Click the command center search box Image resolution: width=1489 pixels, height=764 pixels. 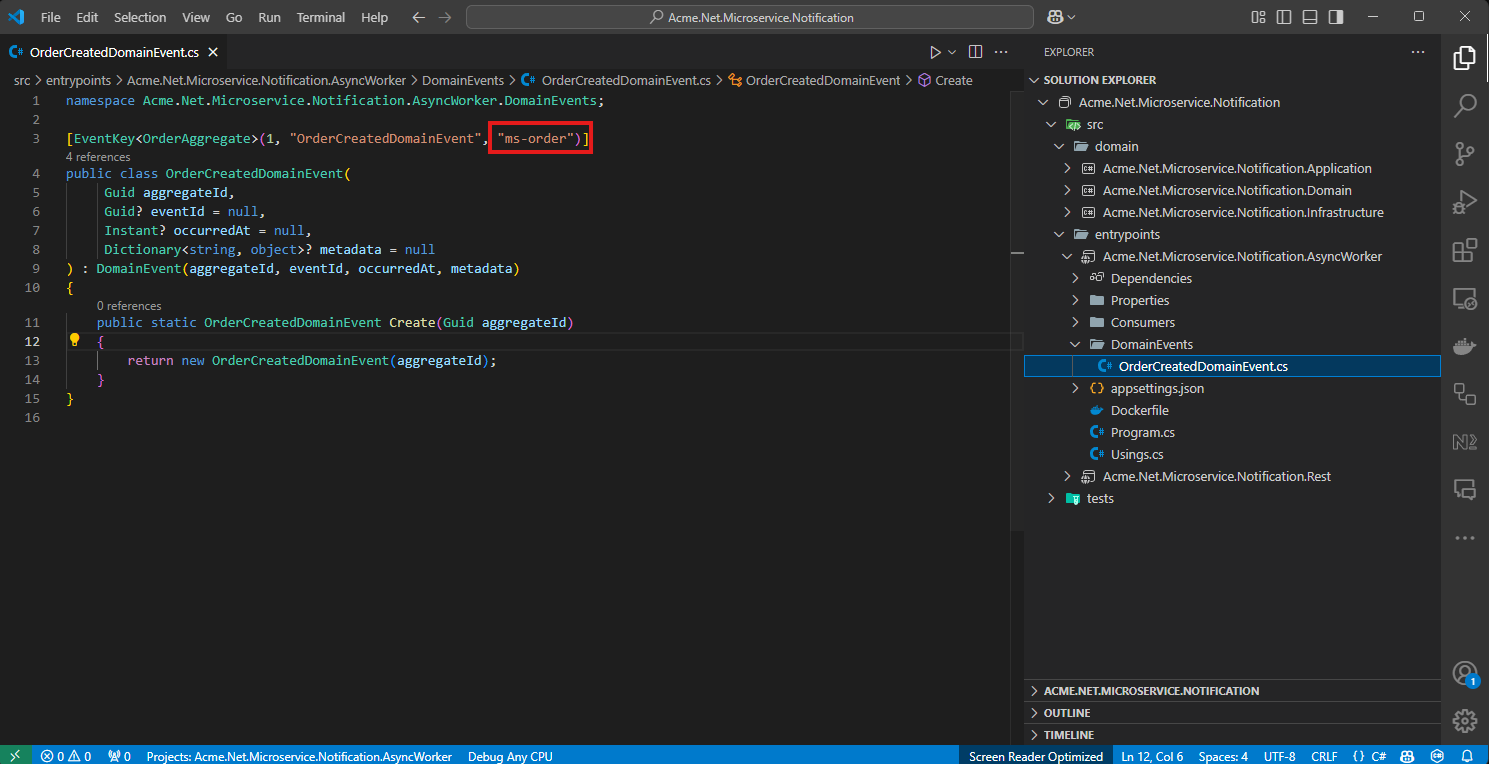pos(750,17)
